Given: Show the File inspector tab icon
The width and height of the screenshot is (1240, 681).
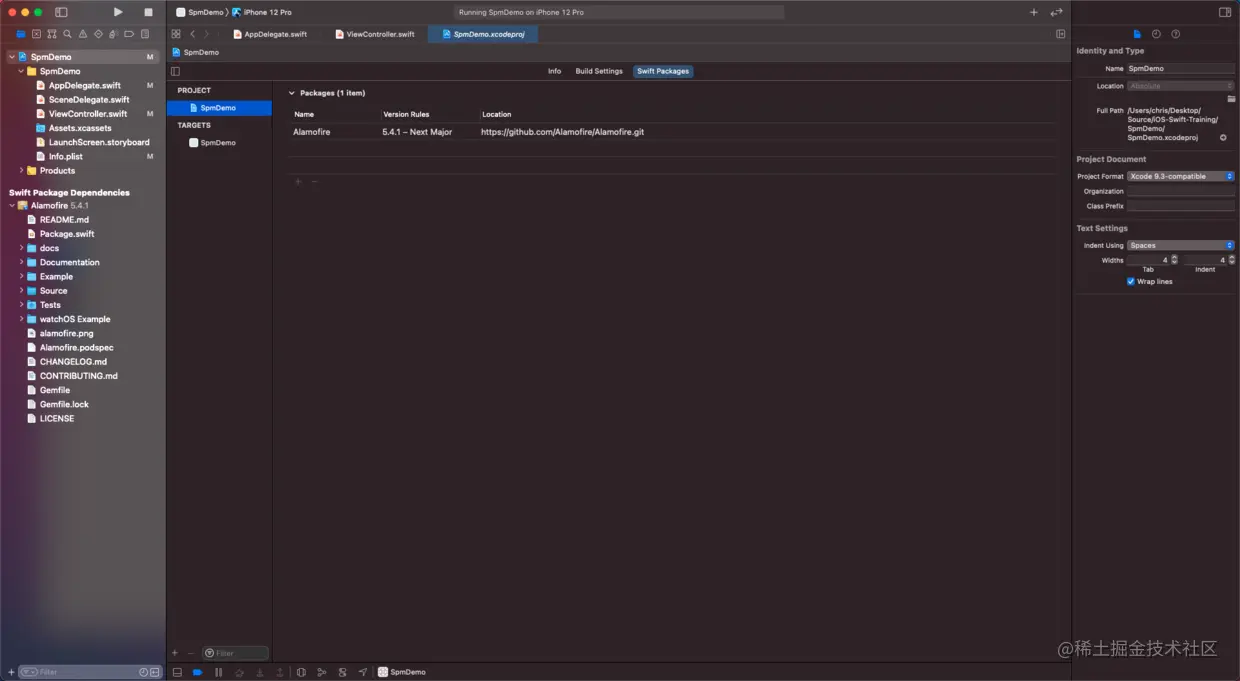Looking at the screenshot, I should pos(1137,34).
